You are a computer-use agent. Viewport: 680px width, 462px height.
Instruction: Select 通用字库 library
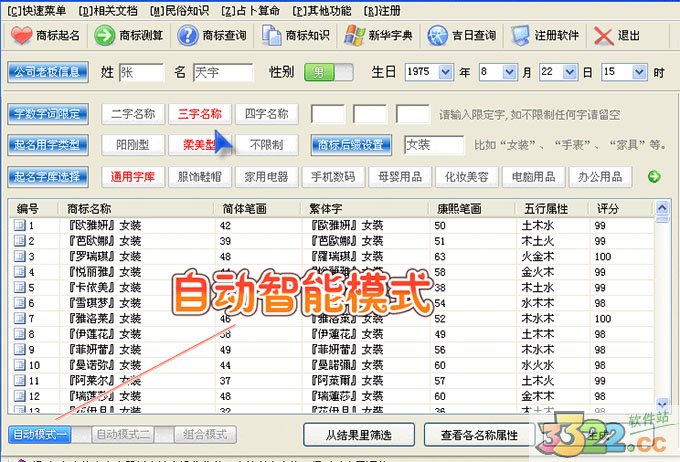[x=133, y=177]
